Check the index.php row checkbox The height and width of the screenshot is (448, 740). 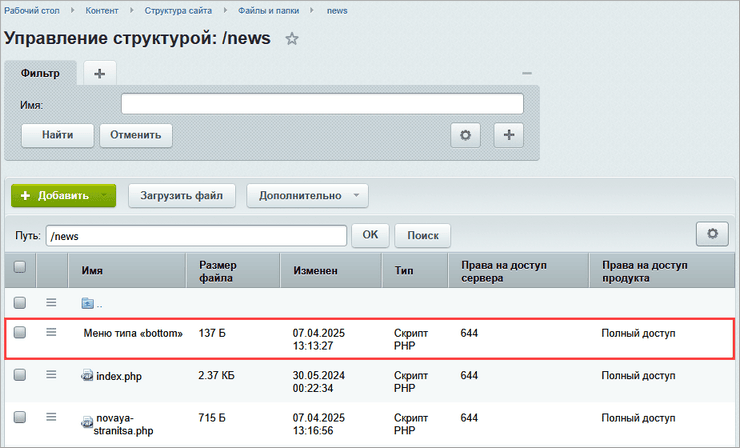click(x=20, y=375)
